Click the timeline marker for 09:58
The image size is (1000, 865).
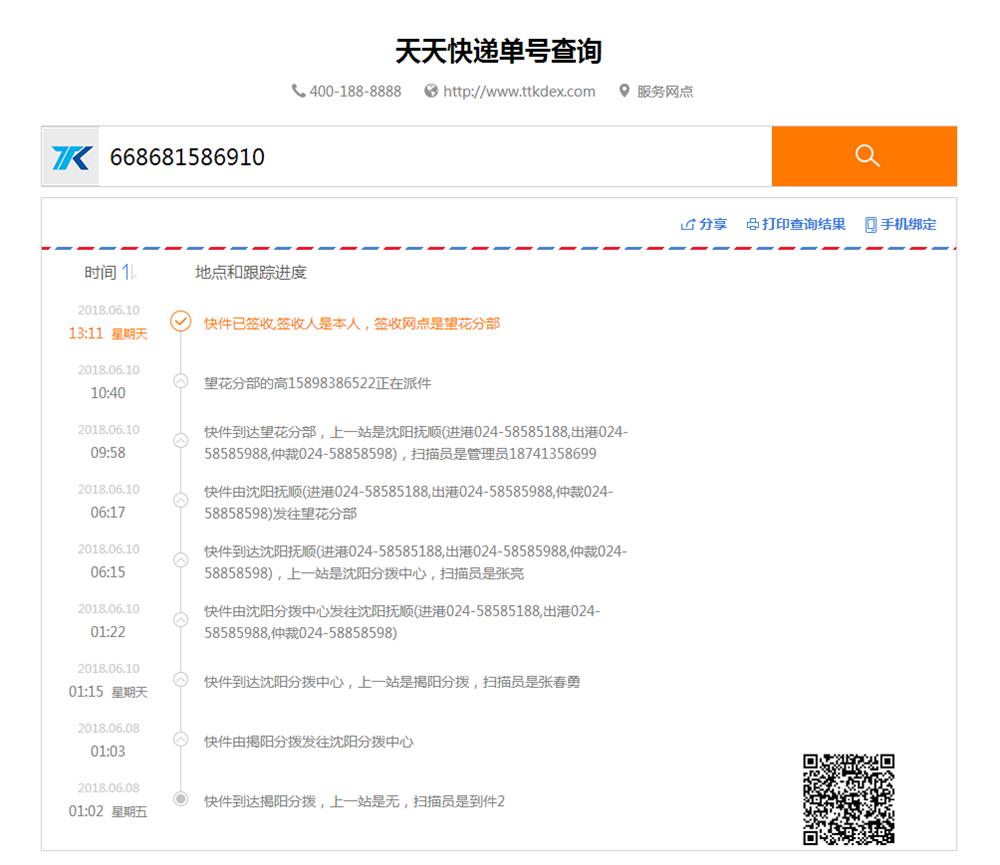[181, 440]
